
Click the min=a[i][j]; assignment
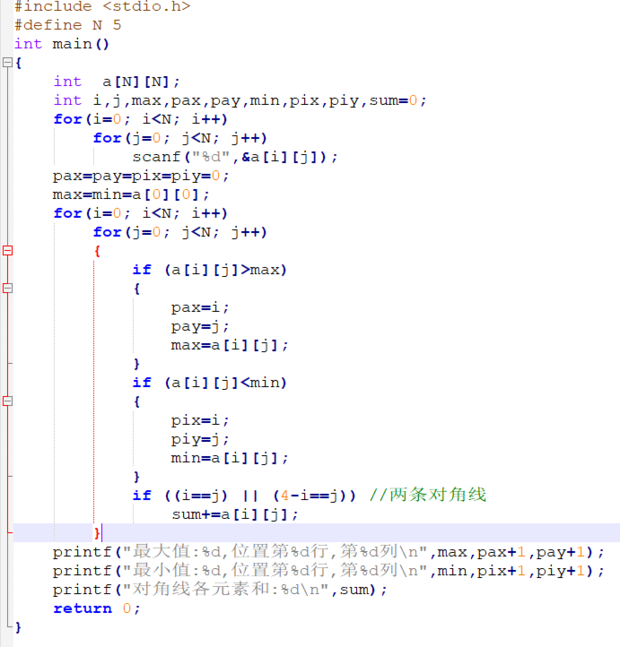pos(230,458)
